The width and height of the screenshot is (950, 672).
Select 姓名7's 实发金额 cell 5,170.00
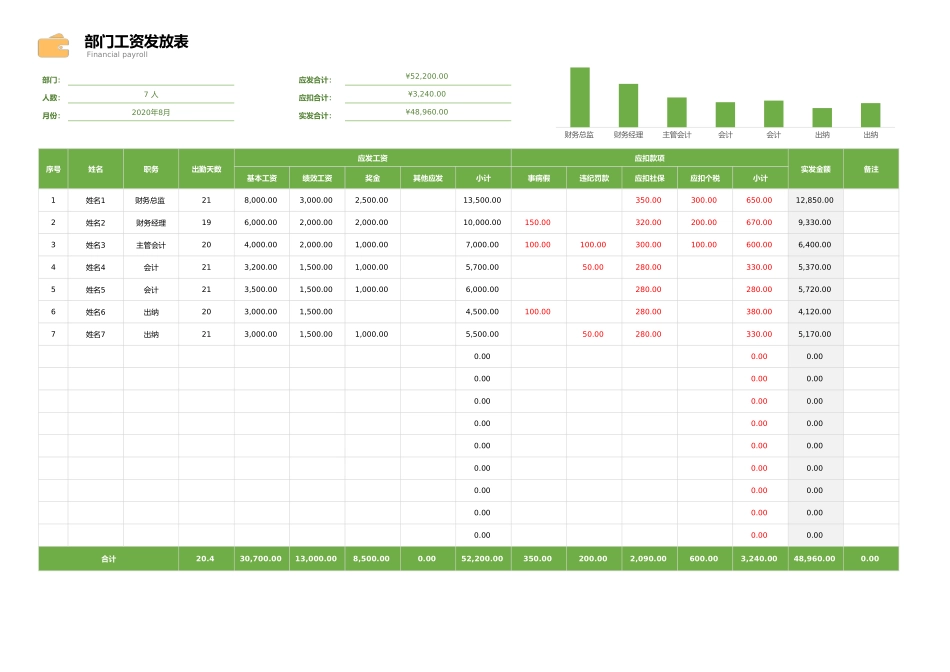pos(814,334)
